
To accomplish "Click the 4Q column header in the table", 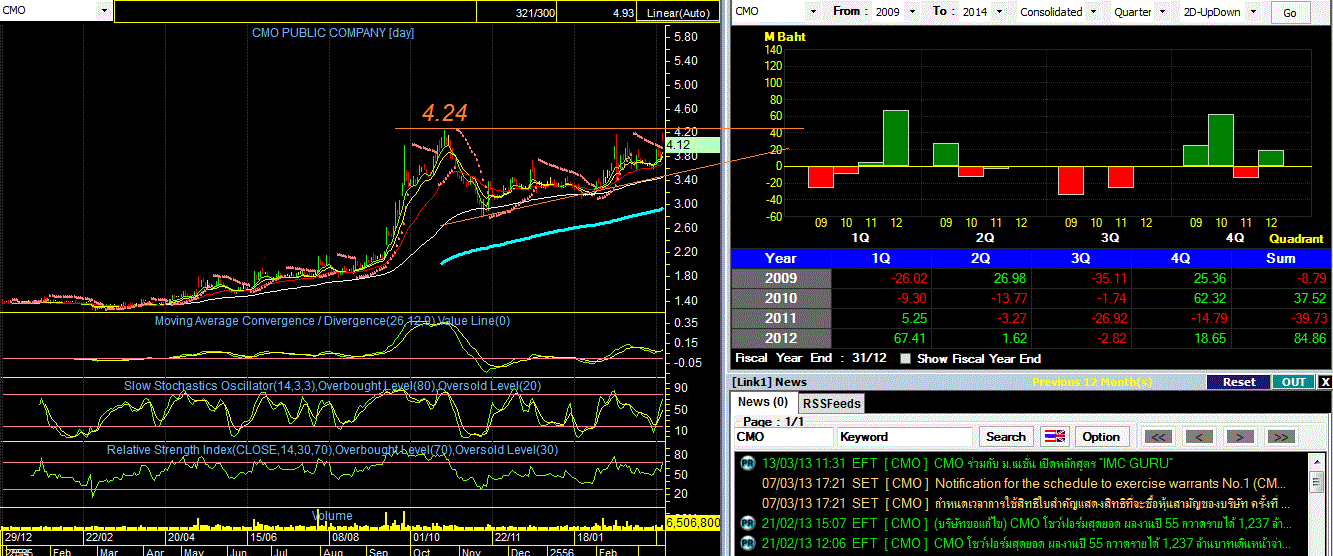I will point(1181,258).
